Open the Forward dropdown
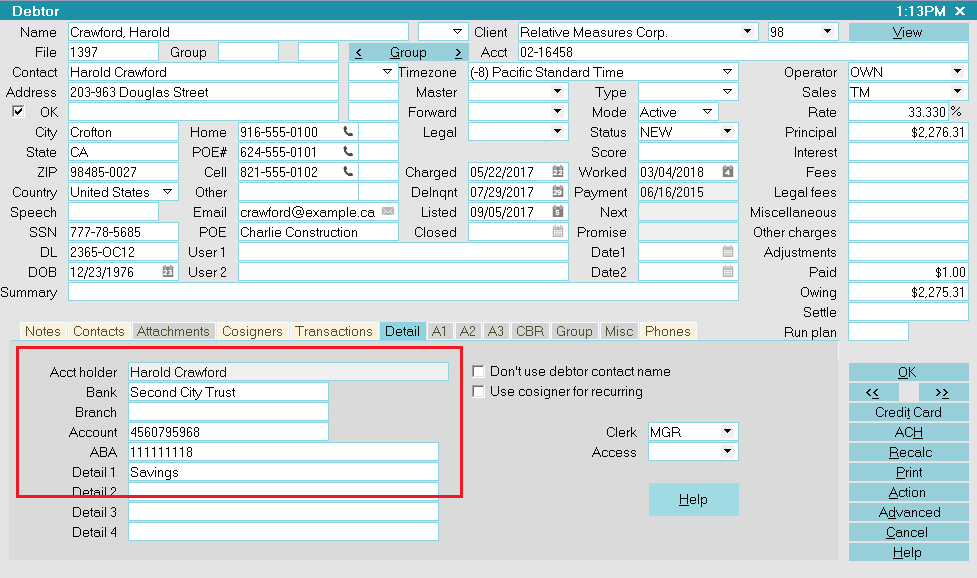Image resolution: width=977 pixels, height=578 pixels. tap(558, 111)
